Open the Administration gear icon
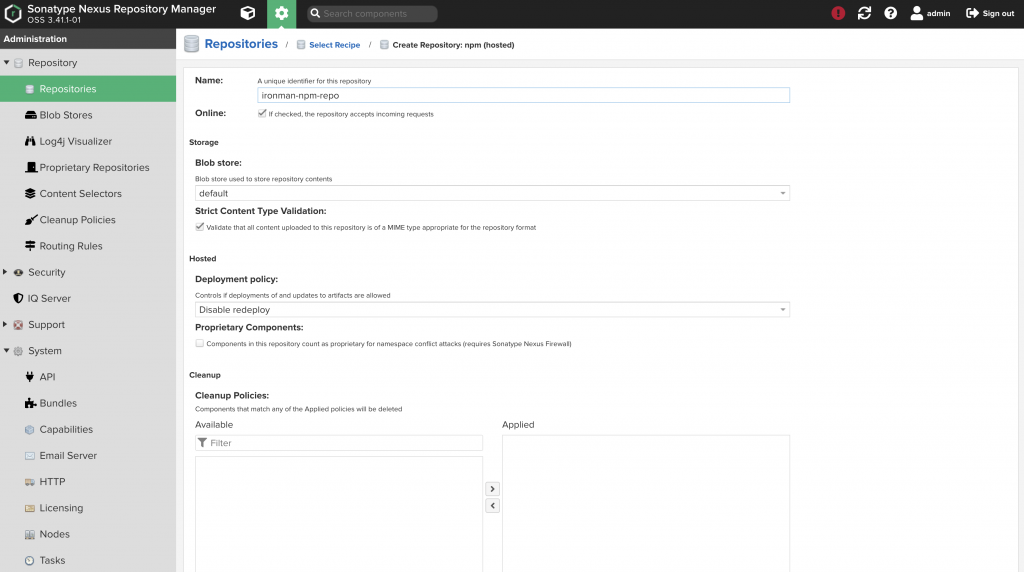The height and width of the screenshot is (572, 1024). coord(281,14)
